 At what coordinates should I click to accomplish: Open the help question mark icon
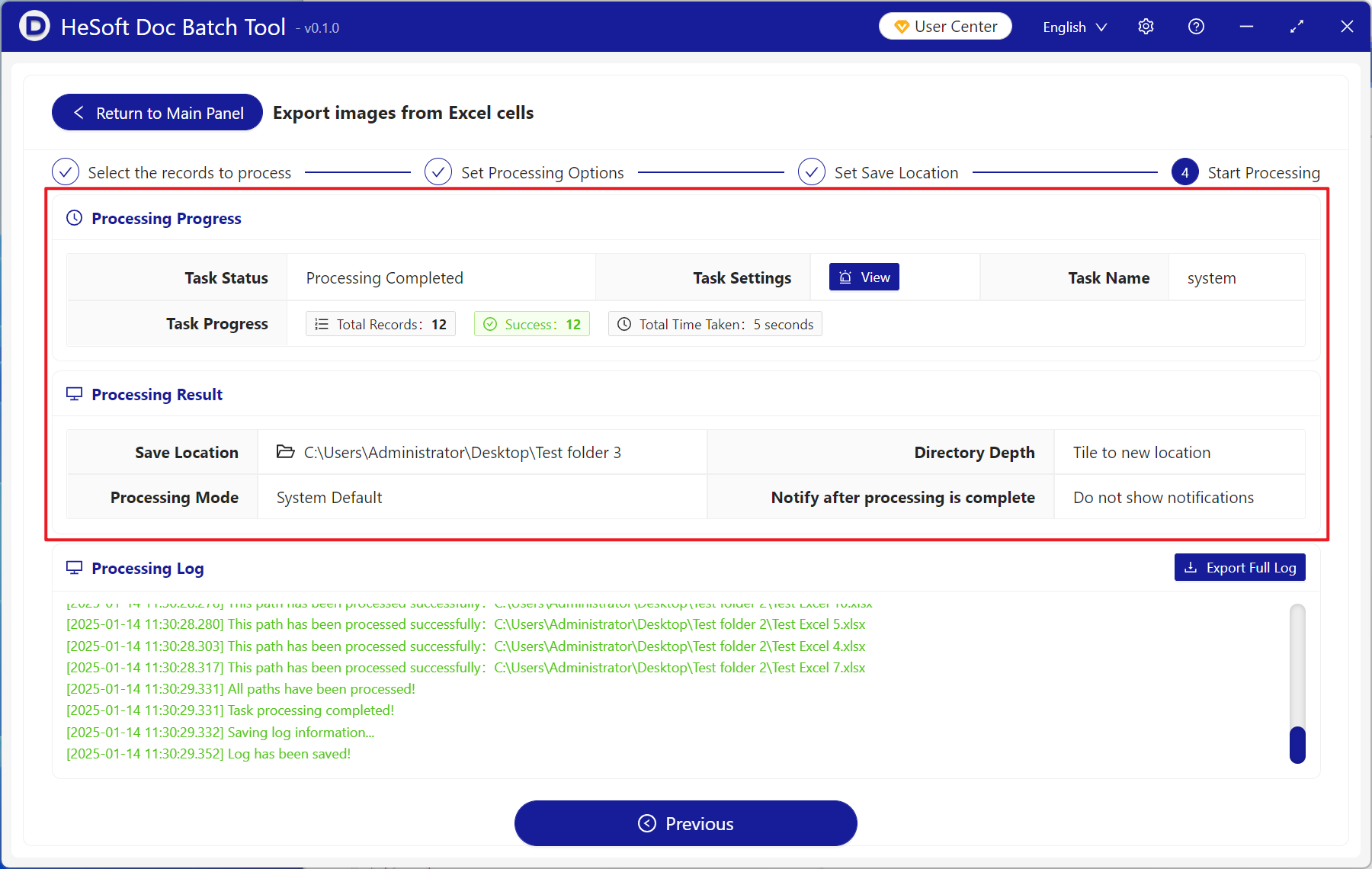[x=1196, y=27]
